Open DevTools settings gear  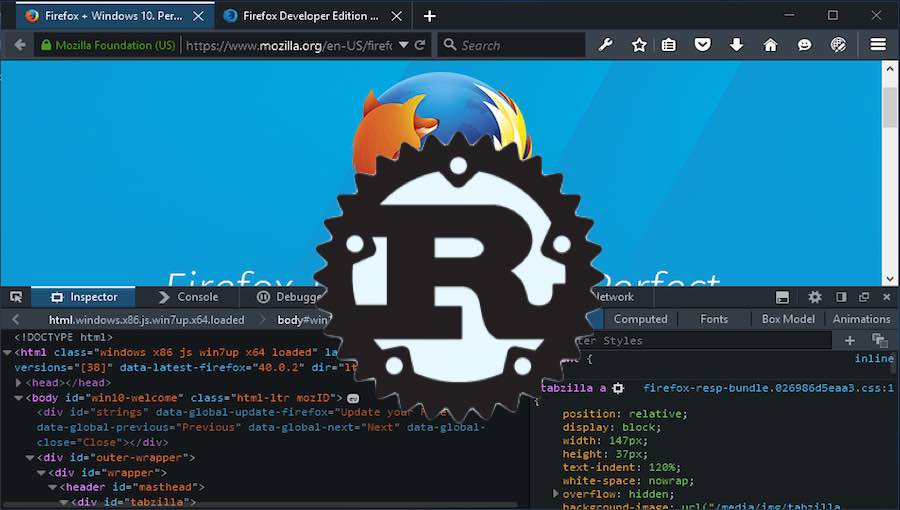pyautogui.click(x=815, y=297)
